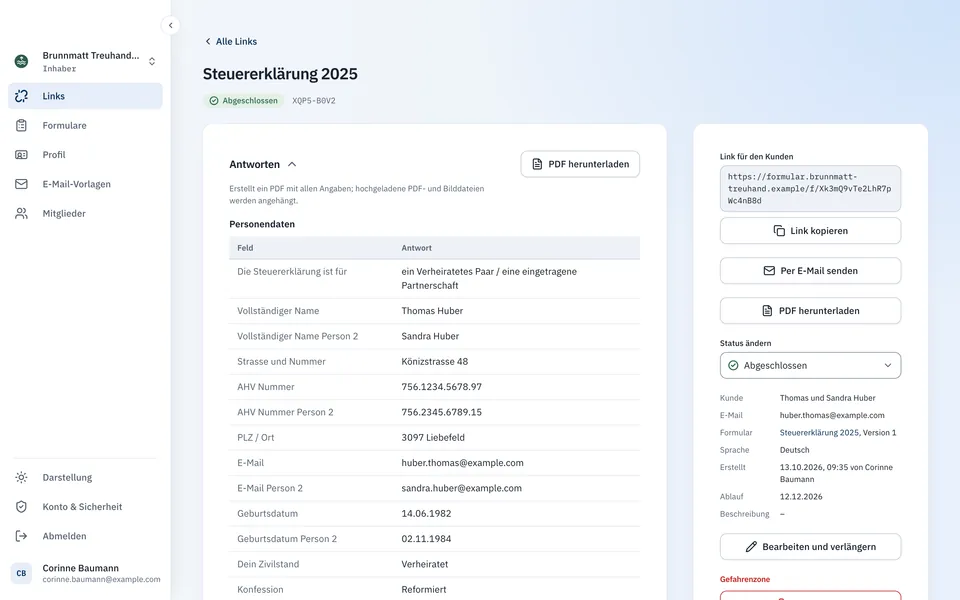Open E-Mail-Vorlagen in sidebar
Image resolution: width=960 pixels, height=600 pixels.
click(x=85, y=184)
